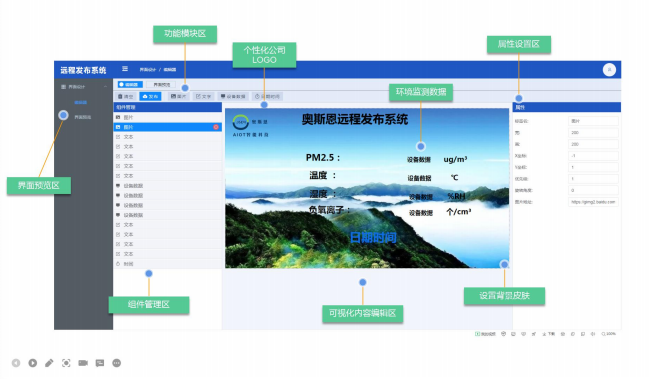The width and height of the screenshot is (649, 379).
Task: Go to next slide with play arrow
Action: [33, 363]
